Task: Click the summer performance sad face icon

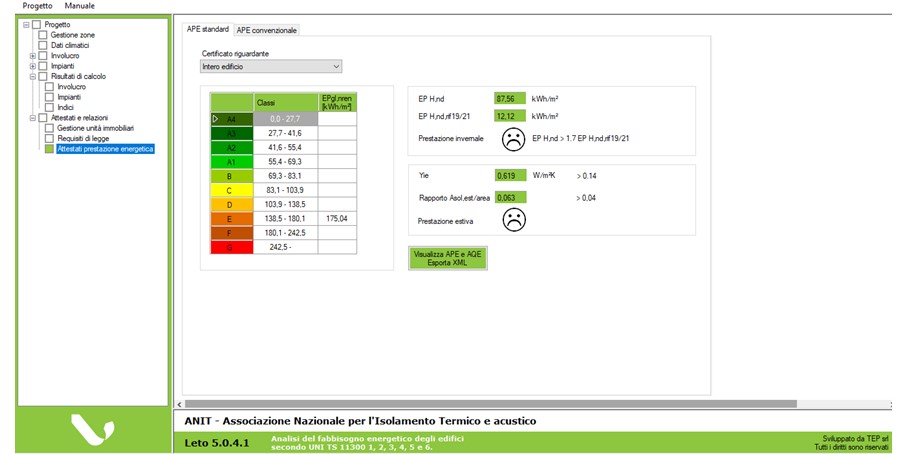Action: coord(513,220)
